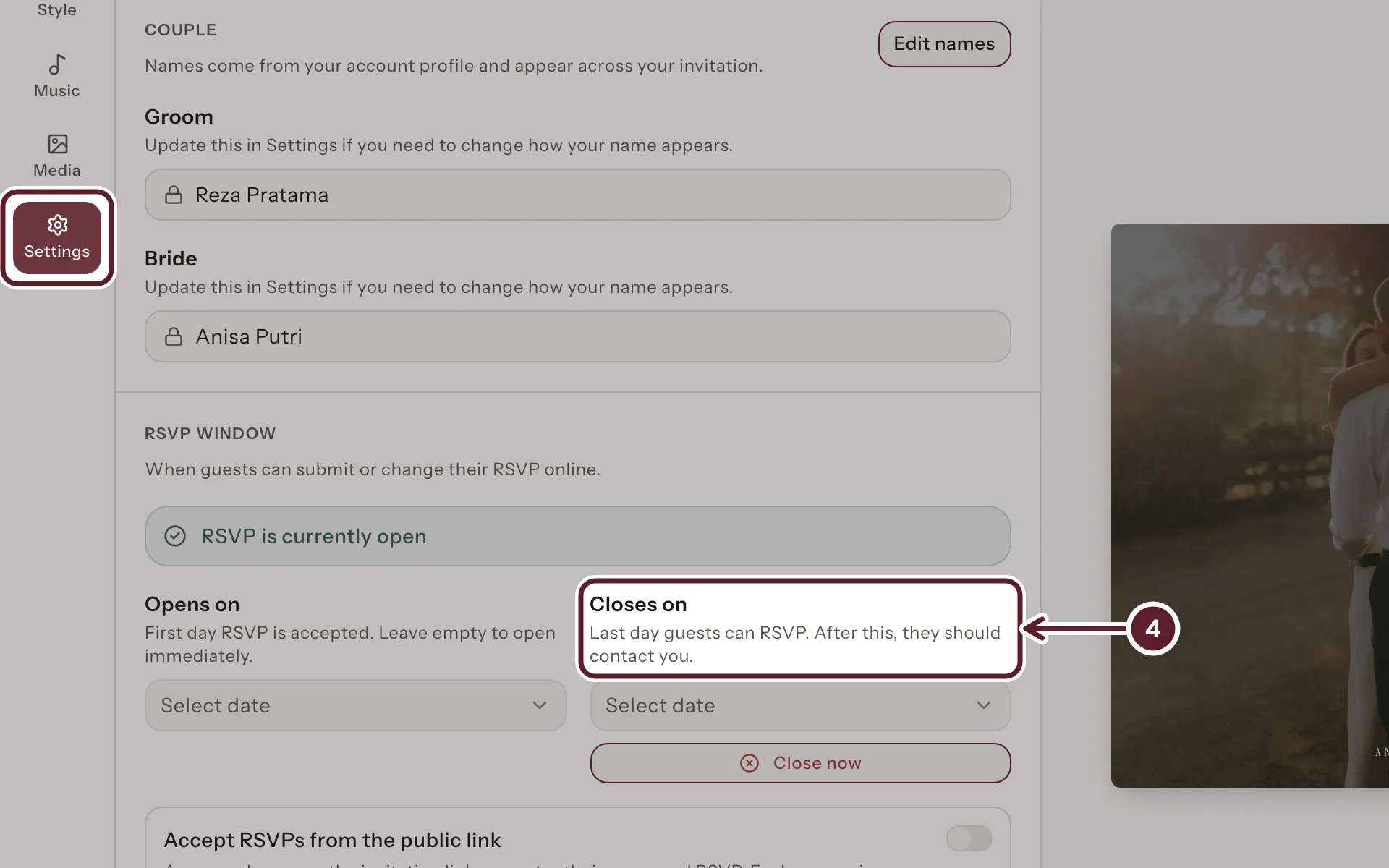Image resolution: width=1389 pixels, height=868 pixels.
Task: Click the 'Opens on' label
Action: 192,604
